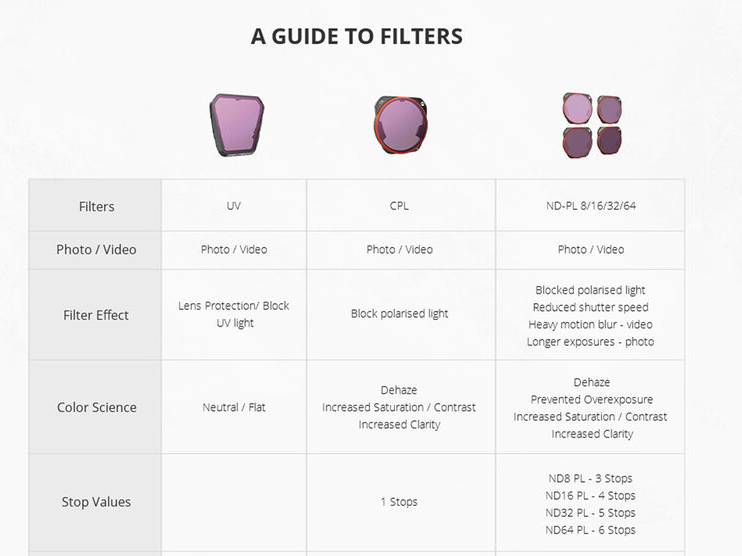Click the 'Block polarised light' cell
The width and height of the screenshot is (742, 556).
pos(399,314)
